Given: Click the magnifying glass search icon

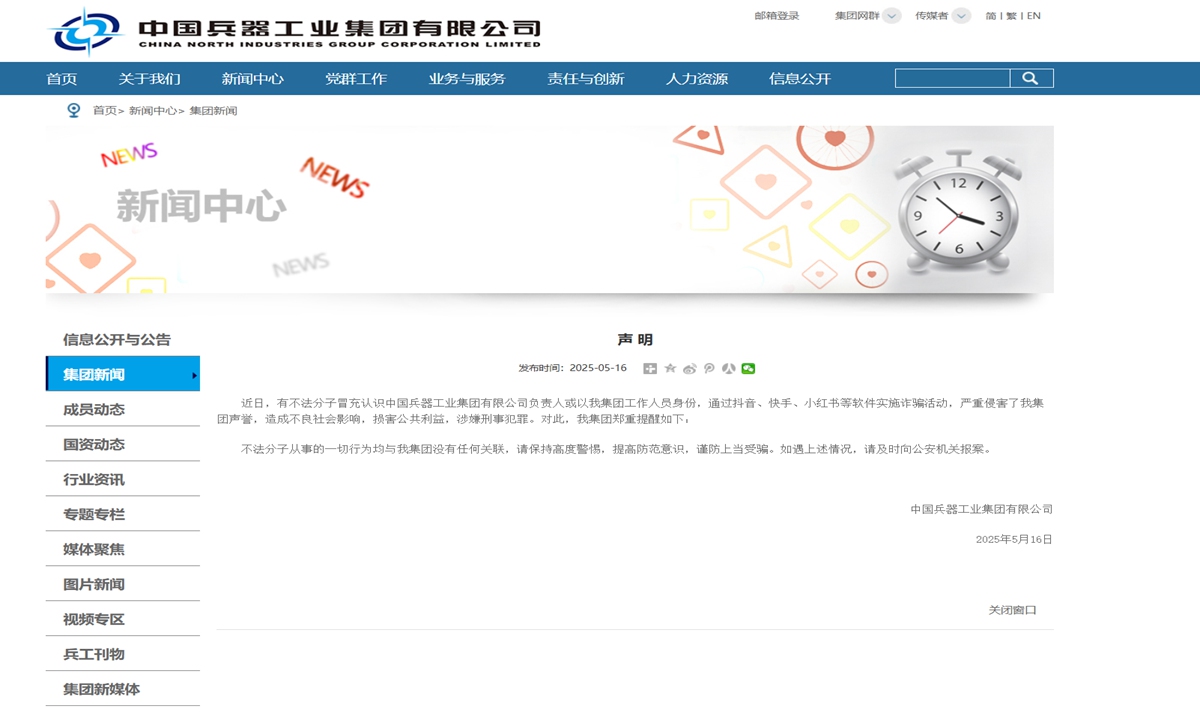Looking at the screenshot, I should pos(1033,77).
